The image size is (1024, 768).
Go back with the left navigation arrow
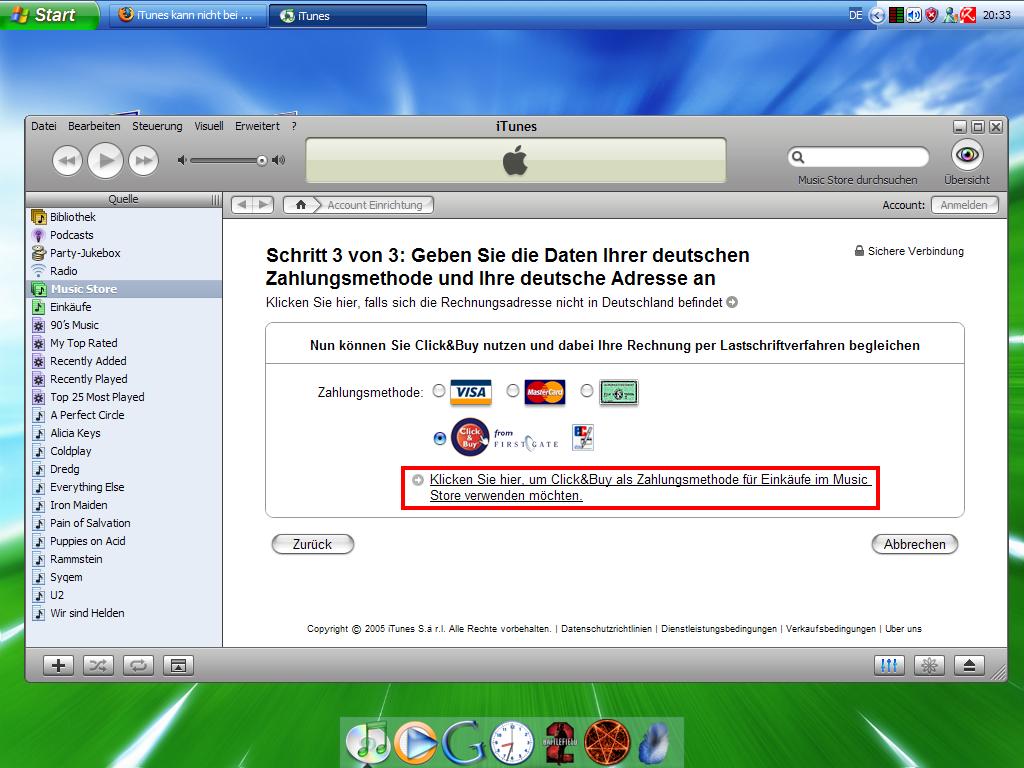[242, 204]
